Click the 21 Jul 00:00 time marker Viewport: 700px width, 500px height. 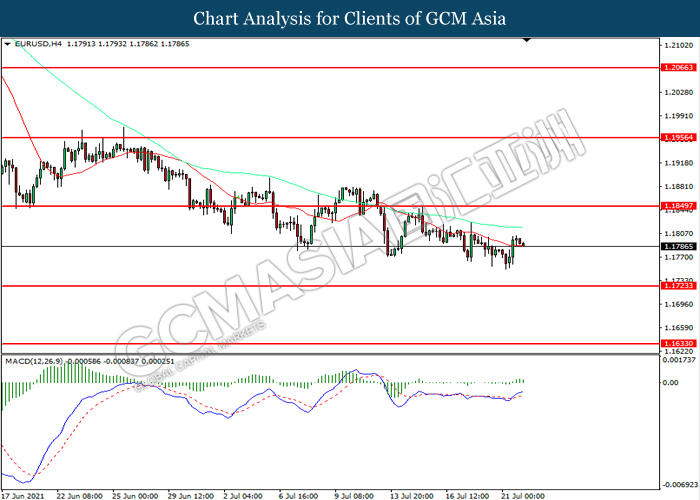pos(522,496)
